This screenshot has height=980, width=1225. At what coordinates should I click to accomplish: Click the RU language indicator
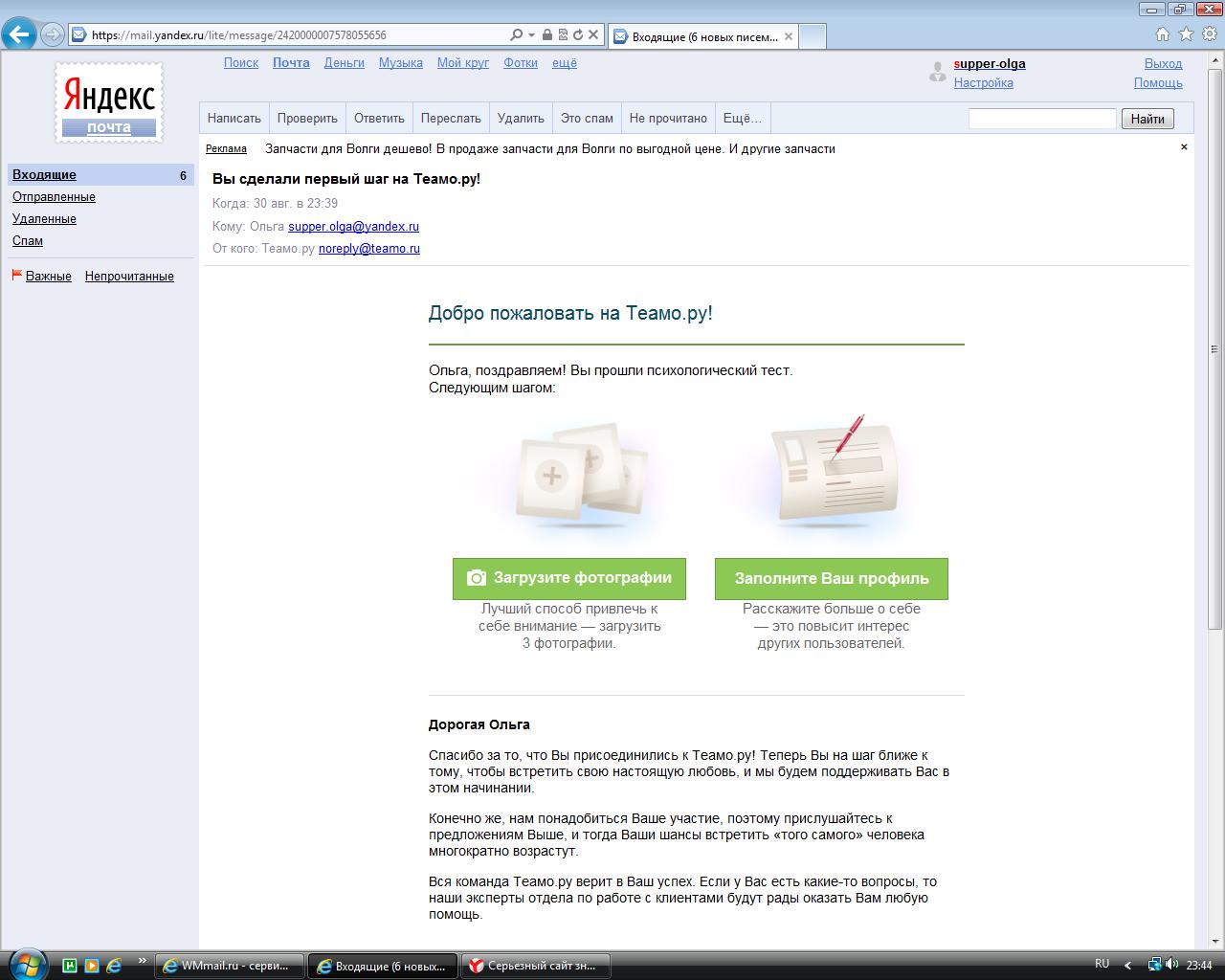1102,964
